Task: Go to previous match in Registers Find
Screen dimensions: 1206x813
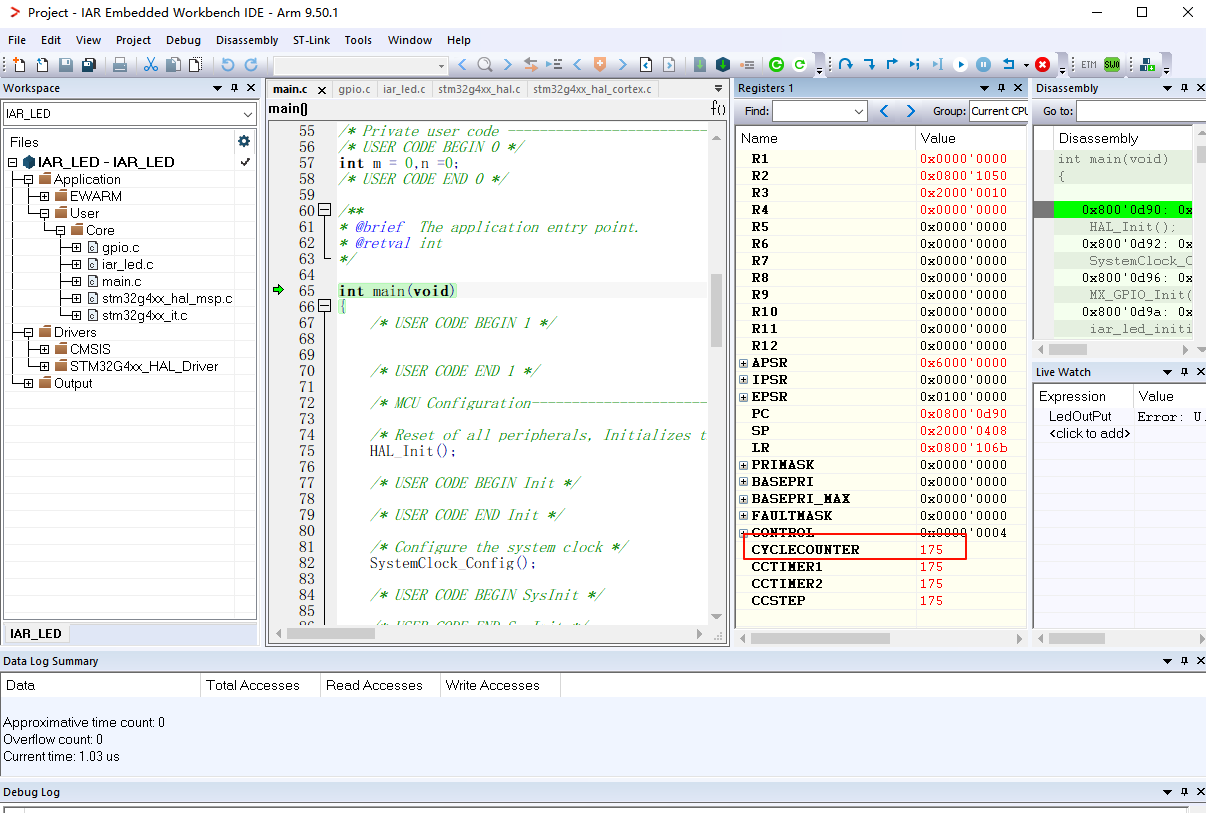Action: click(x=884, y=111)
